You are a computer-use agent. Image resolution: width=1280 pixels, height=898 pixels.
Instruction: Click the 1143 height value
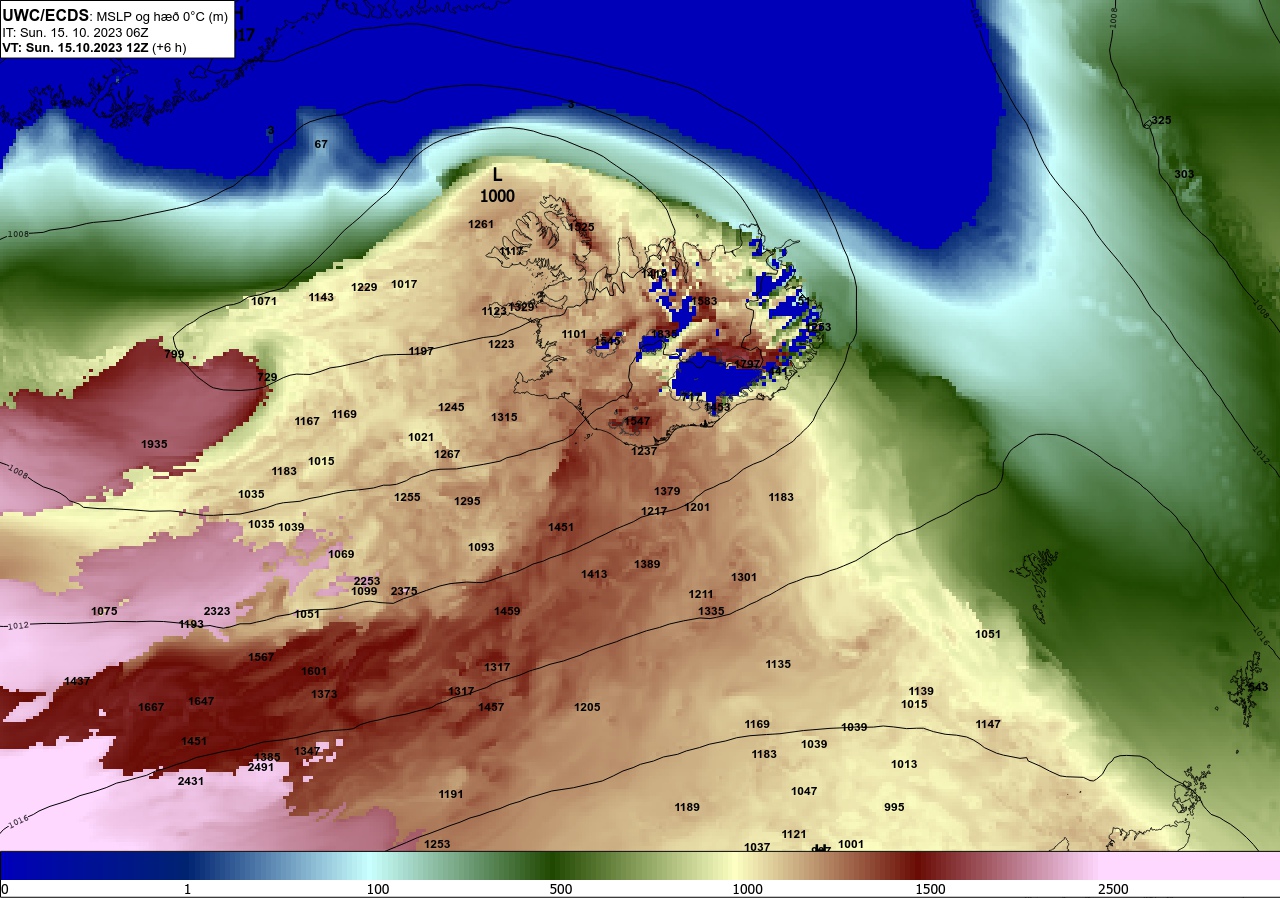pos(321,297)
